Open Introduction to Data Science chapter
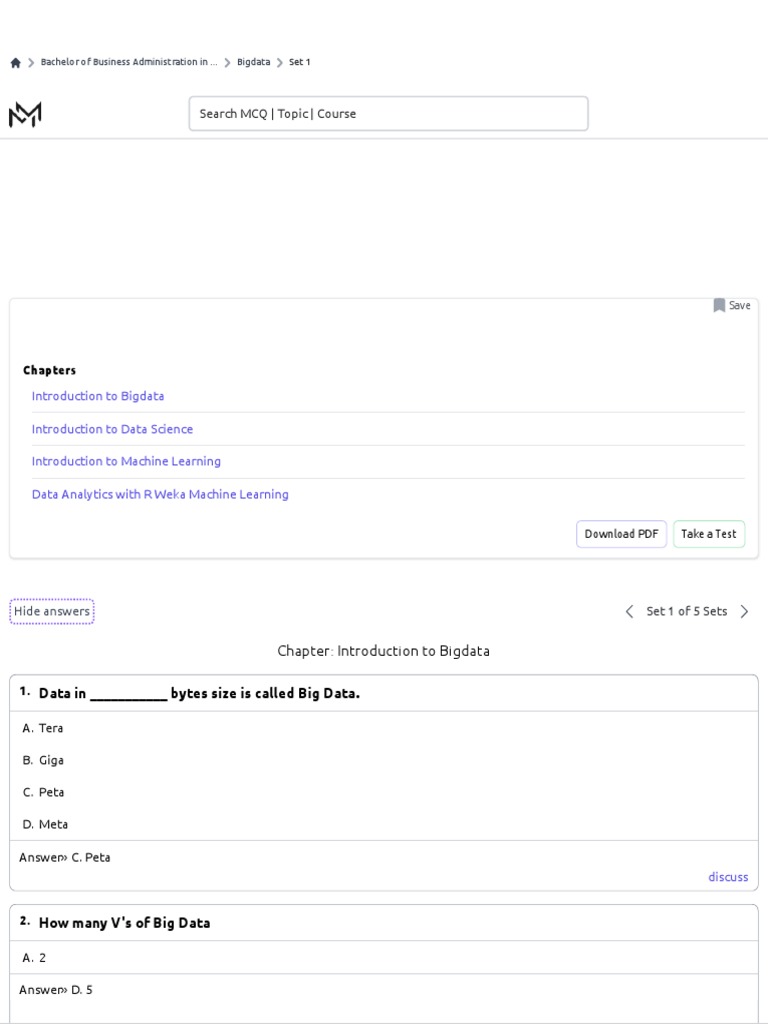The image size is (768, 1024). [112, 429]
